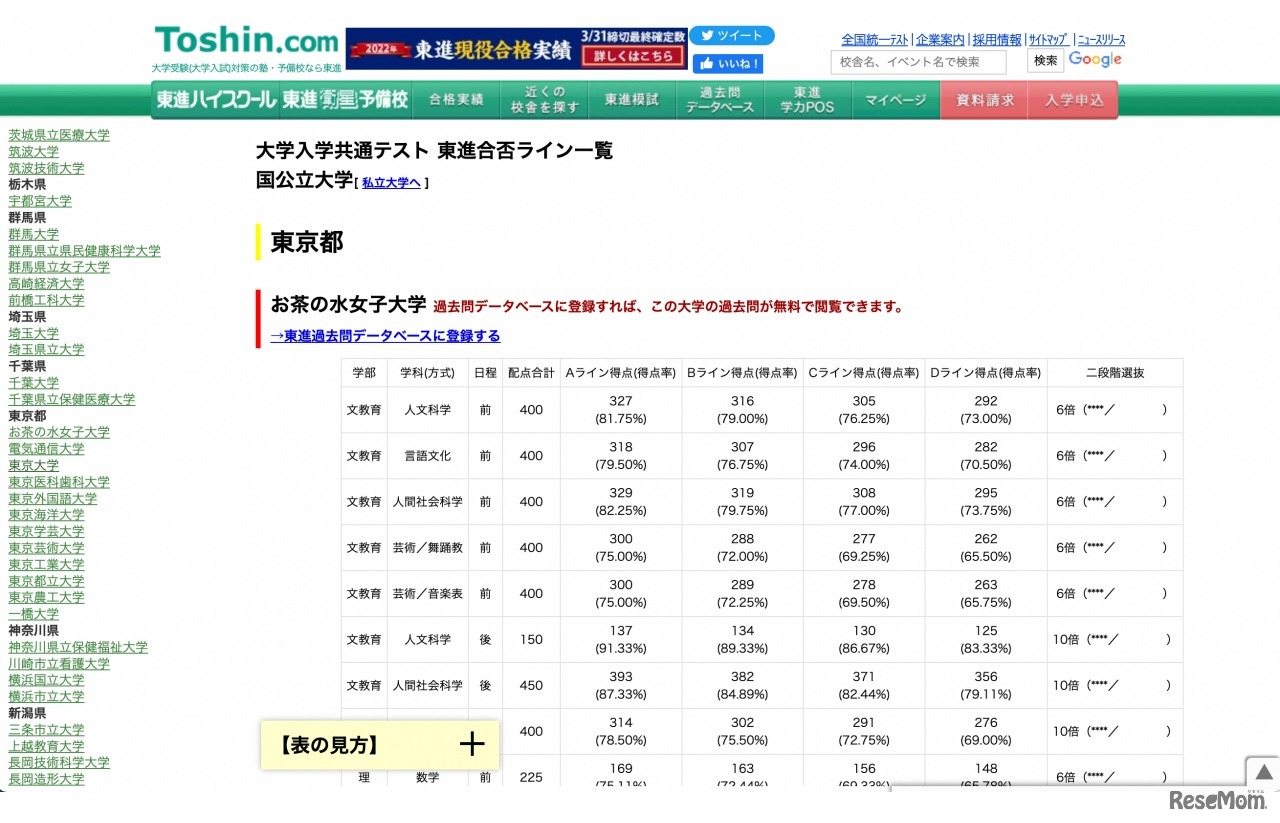Open 千葉県立保健医療大学 in sidebar
The height and width of the screenshot is (823, 1280).
click(72, 399)
